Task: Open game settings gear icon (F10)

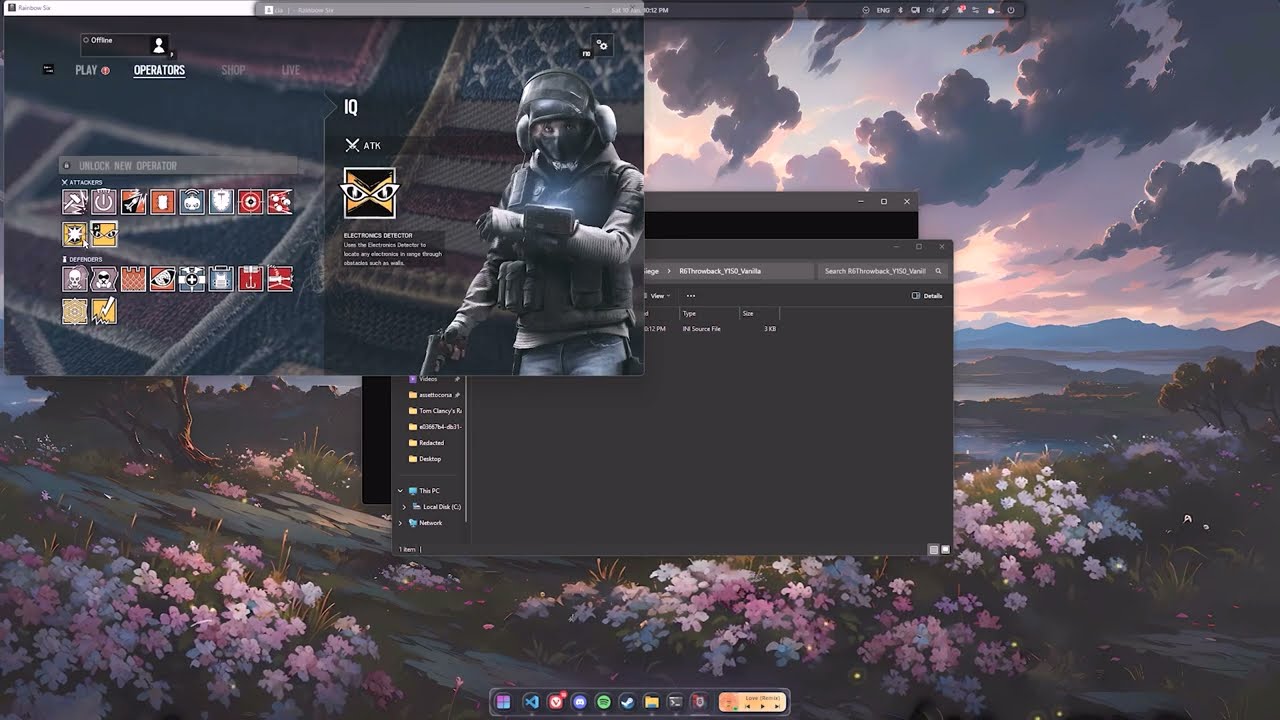Action: [601, 45]
